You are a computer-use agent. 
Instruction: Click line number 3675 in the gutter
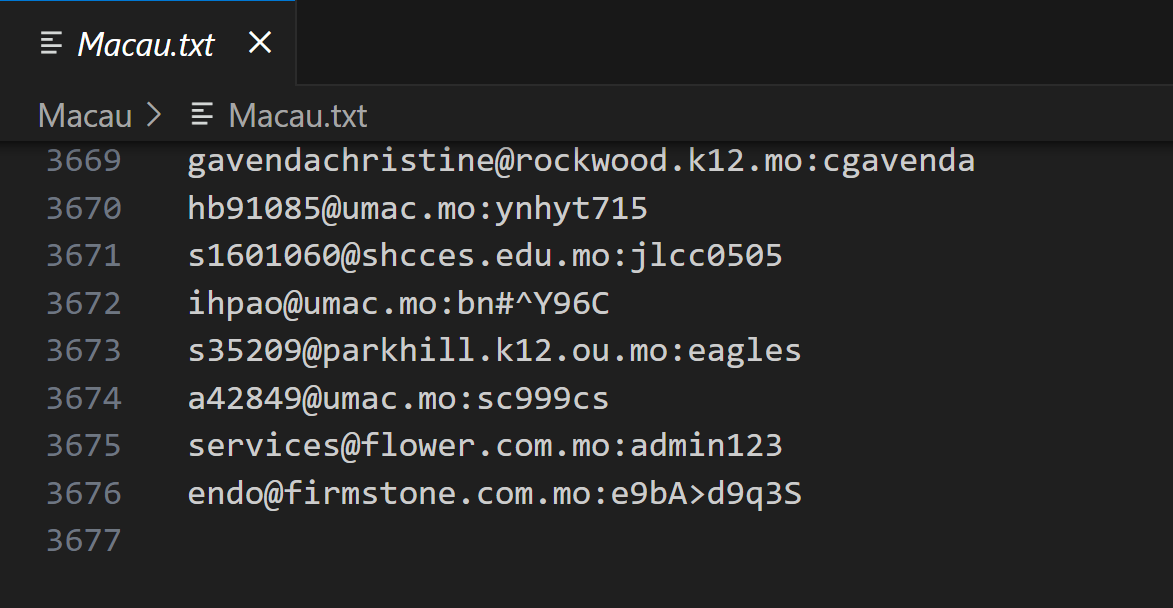pos(84,446)
